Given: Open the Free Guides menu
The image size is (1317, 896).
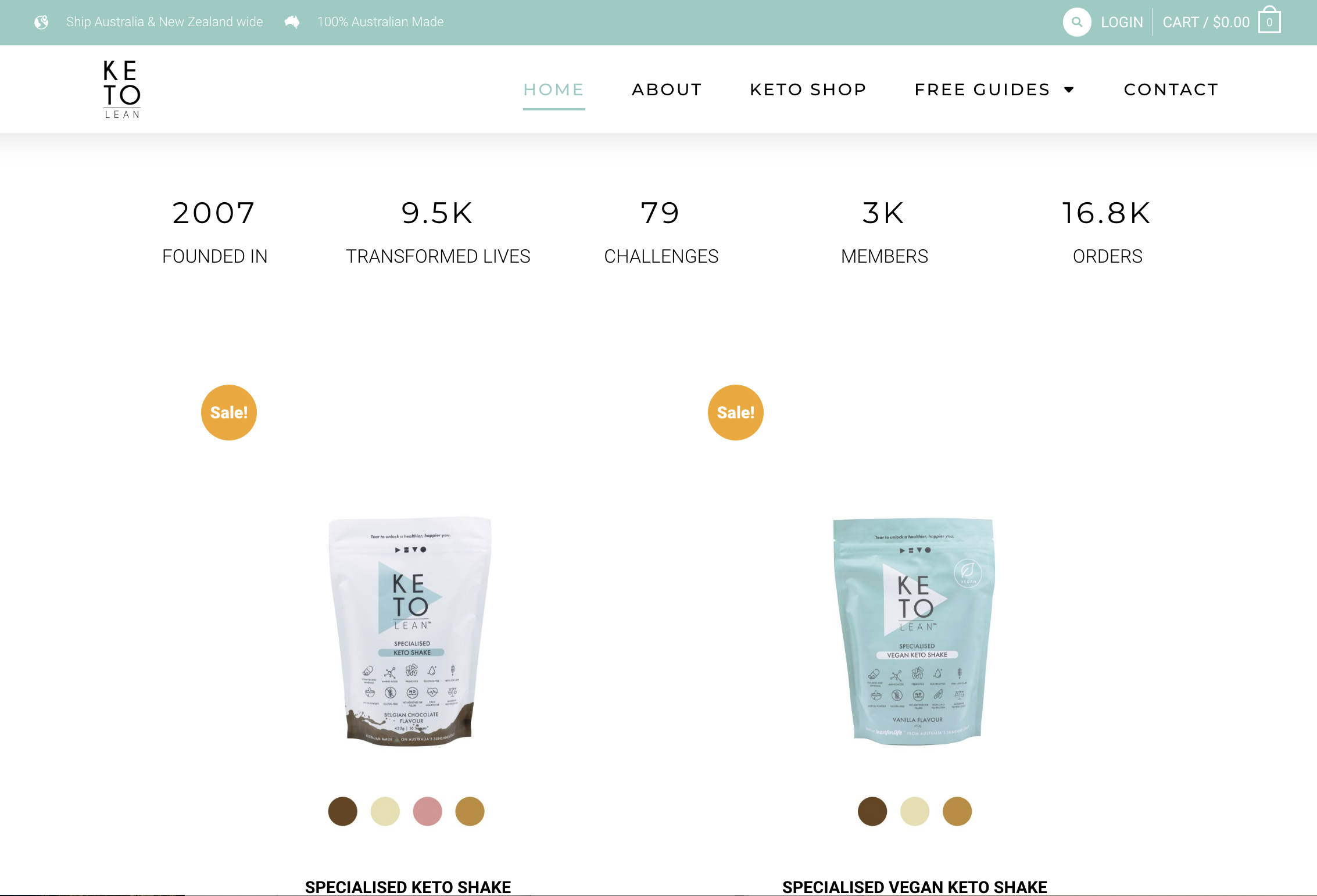Looking at the screenshot, I should (982, 89).
